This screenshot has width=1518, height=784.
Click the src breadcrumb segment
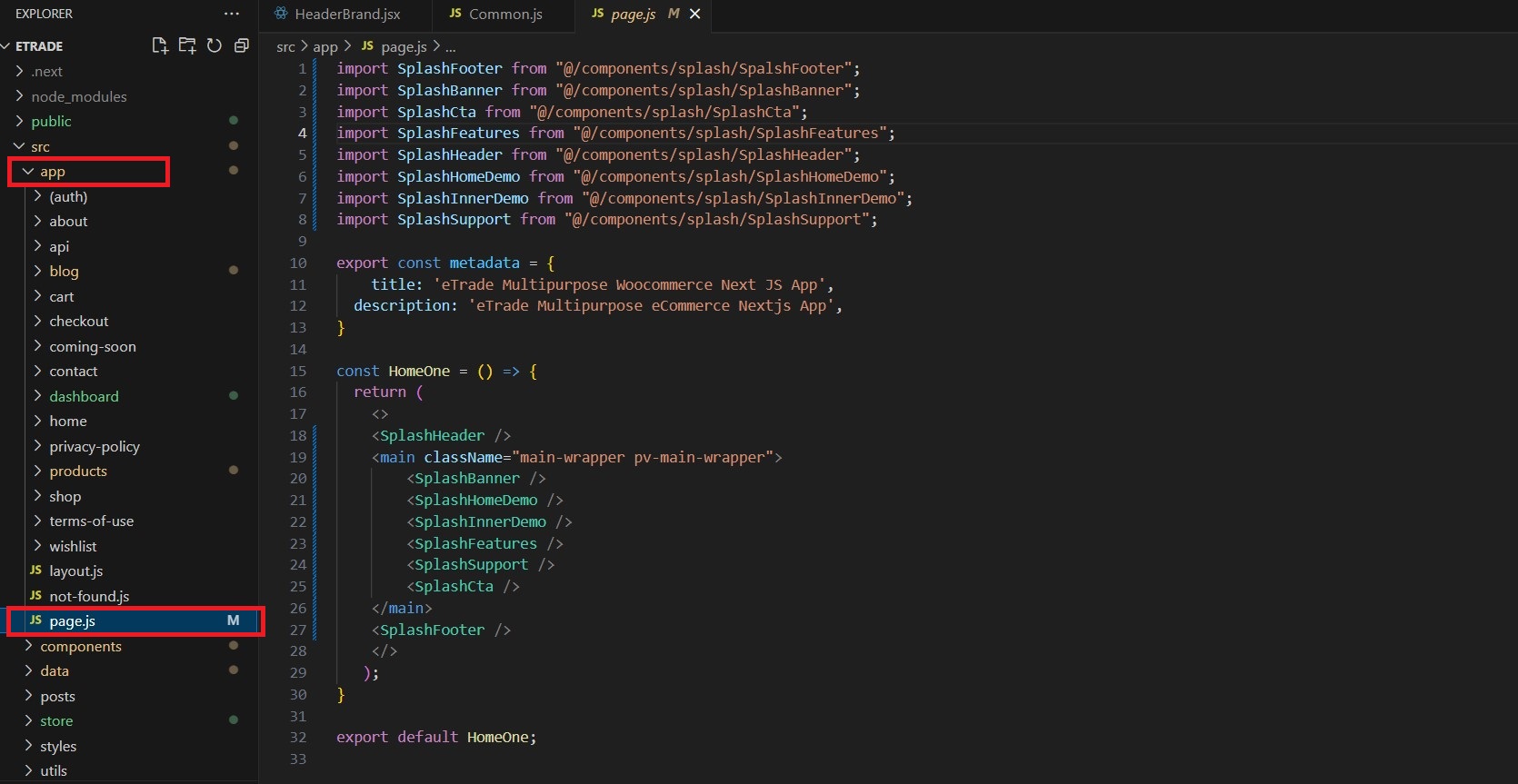[285, 46]
